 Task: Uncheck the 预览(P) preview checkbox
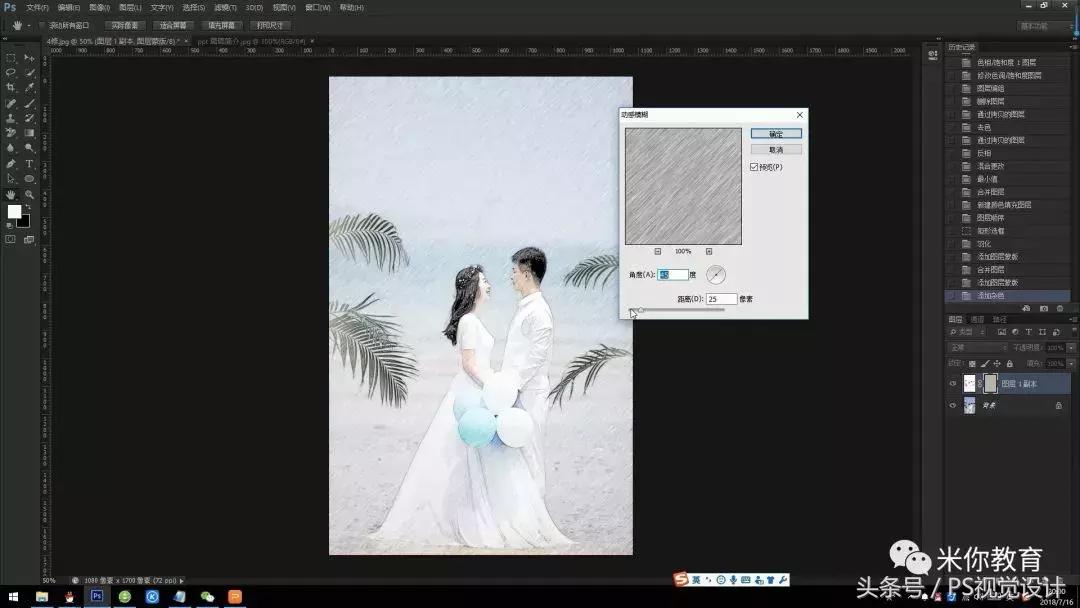pos(754,167)
